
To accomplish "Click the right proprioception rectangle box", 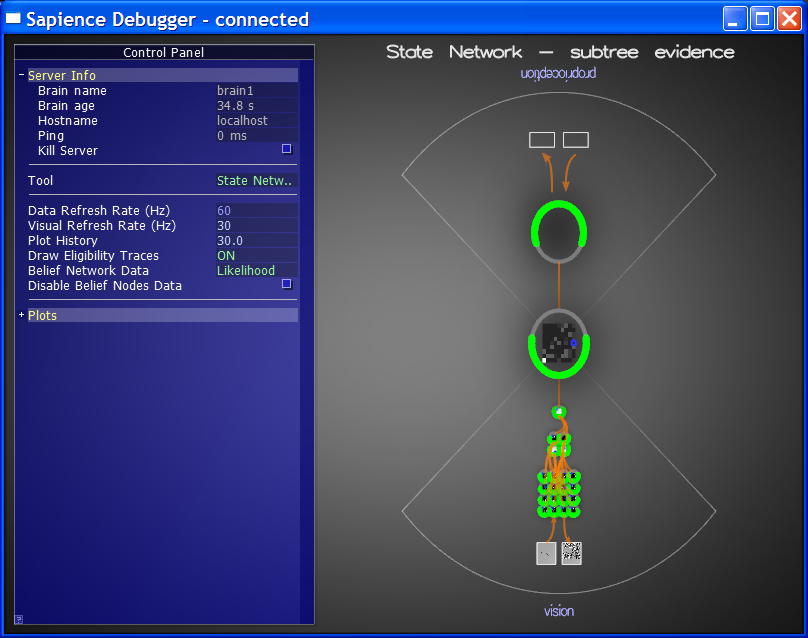I will click(x=576, y=140).
